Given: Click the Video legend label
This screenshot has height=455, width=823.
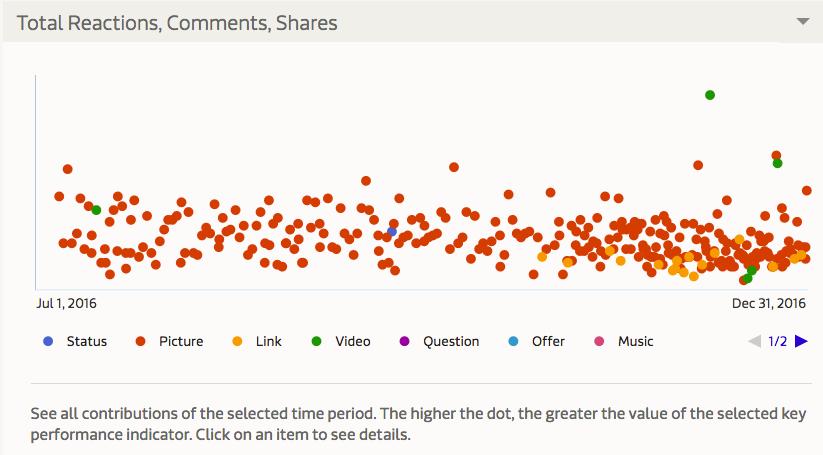Looking at the screenshot, I should coord(353,341).
